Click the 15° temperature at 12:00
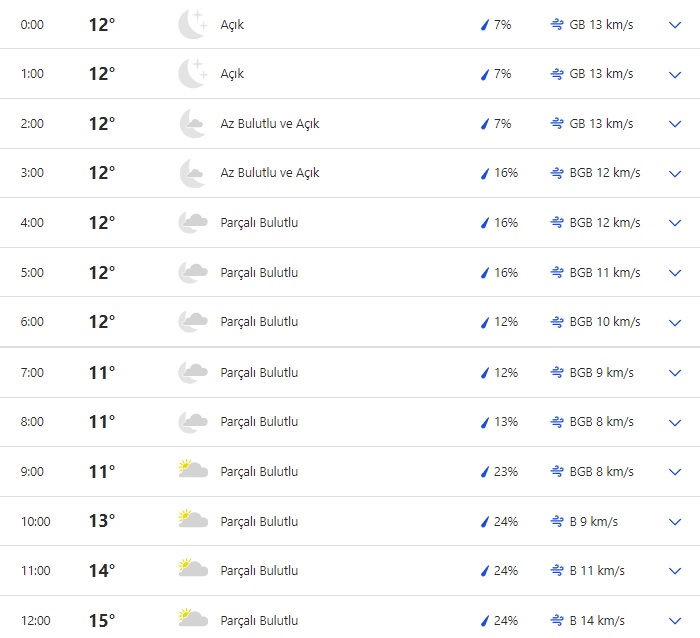Image resolution: width=700 pixels, height=638 pixels. click(x=102, y=620)
